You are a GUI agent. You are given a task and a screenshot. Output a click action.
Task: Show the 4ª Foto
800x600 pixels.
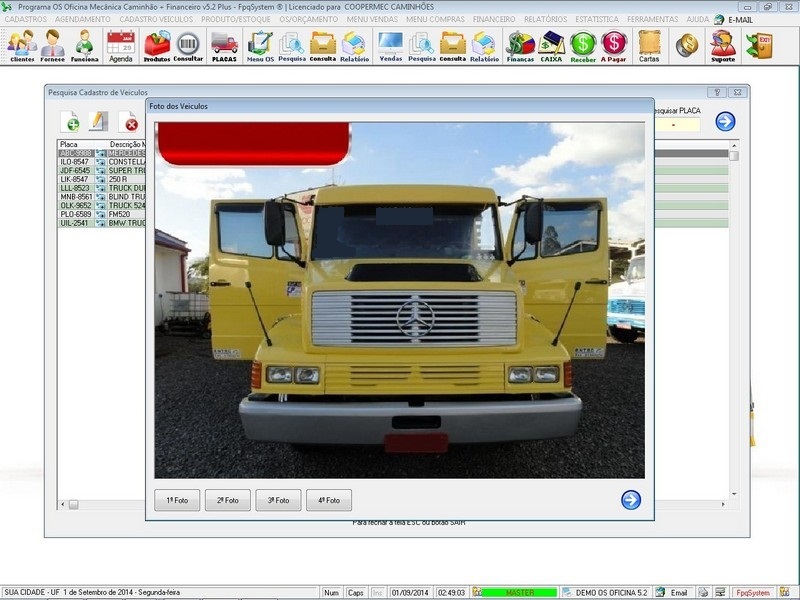[x=329, y=500]
